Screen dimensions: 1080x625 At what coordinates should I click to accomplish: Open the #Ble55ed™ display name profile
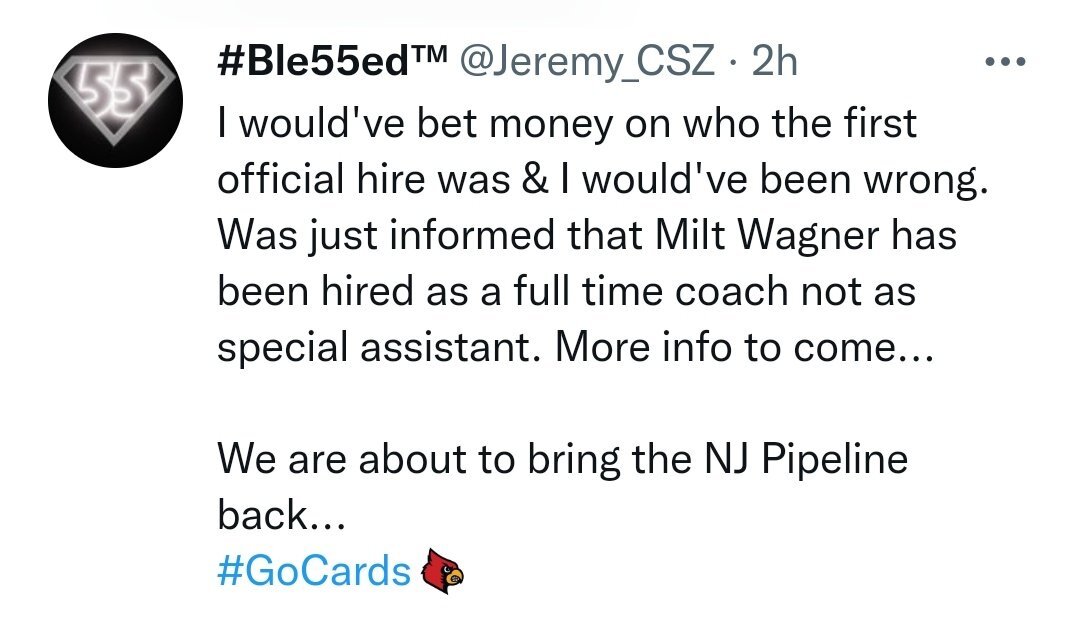tap(332, 62)
